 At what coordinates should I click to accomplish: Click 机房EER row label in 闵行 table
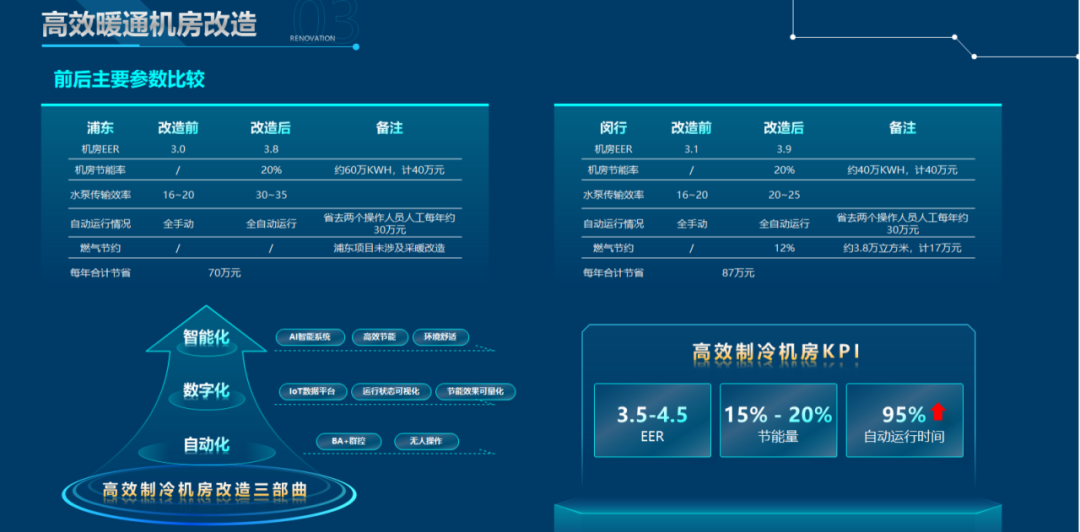tap(613, 148)
